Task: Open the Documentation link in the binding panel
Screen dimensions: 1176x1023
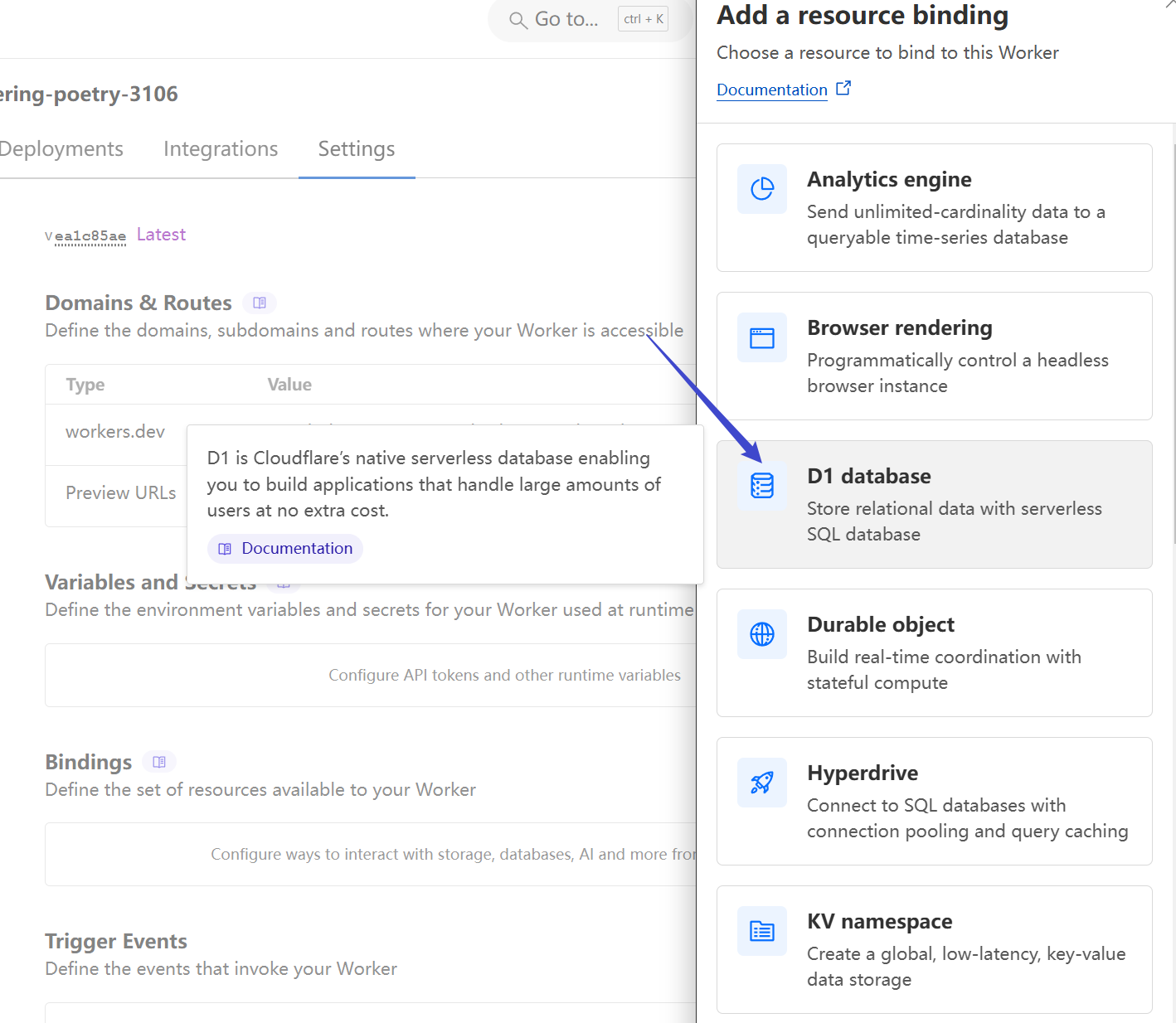Action: pyautogui.click(x=772, y=90)
